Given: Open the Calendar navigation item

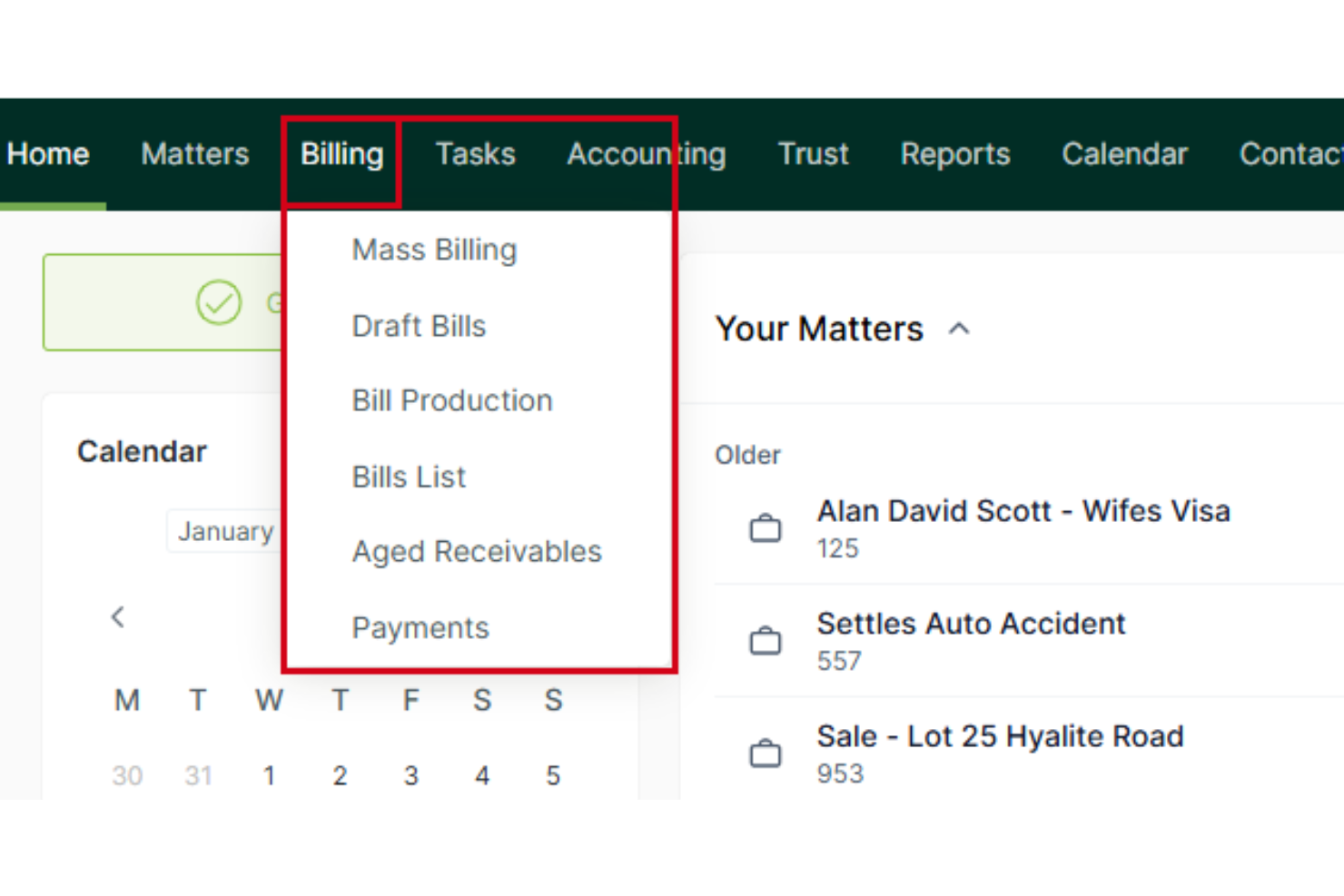Looking at the screenshot, I should click(1124, 154).
